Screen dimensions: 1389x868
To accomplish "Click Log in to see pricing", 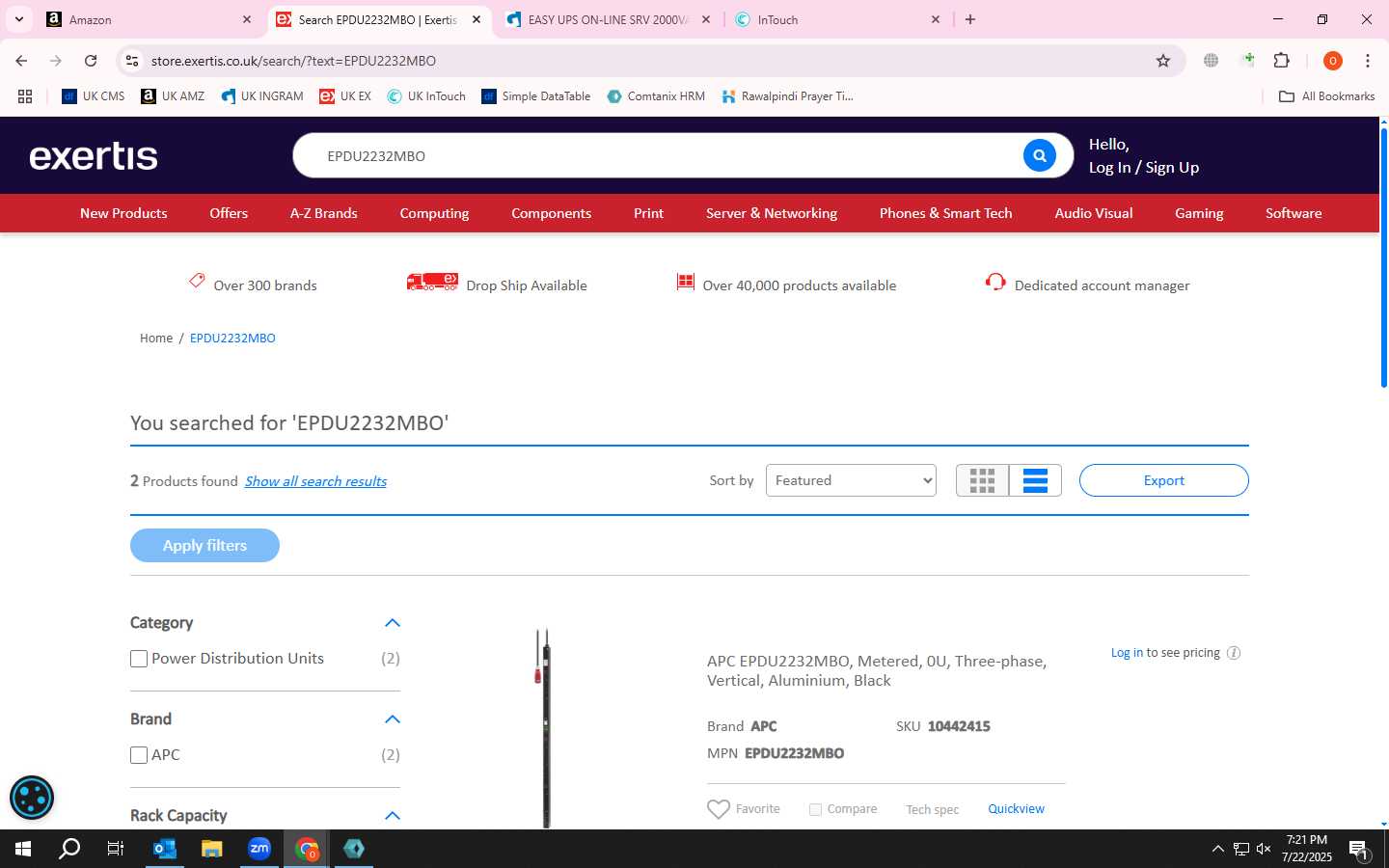I will point(1127,653).
